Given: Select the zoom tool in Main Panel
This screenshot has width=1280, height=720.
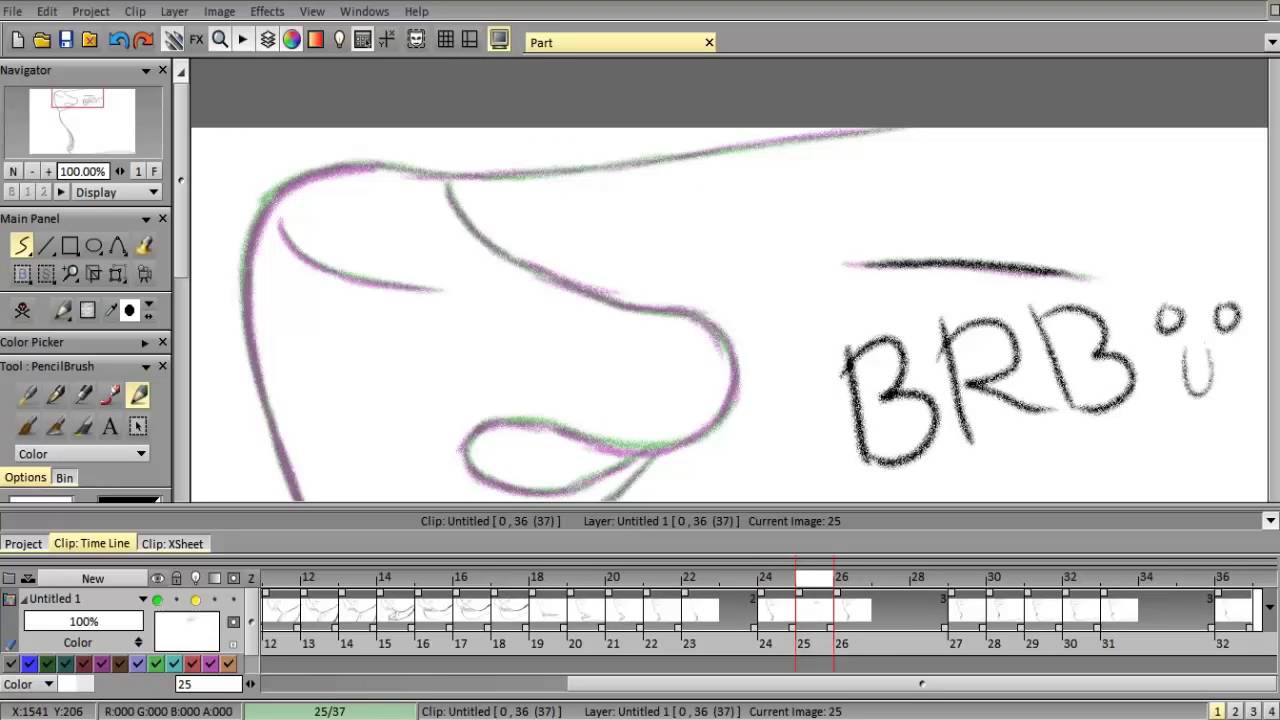Looking at the screenshot, I should 70,273.
